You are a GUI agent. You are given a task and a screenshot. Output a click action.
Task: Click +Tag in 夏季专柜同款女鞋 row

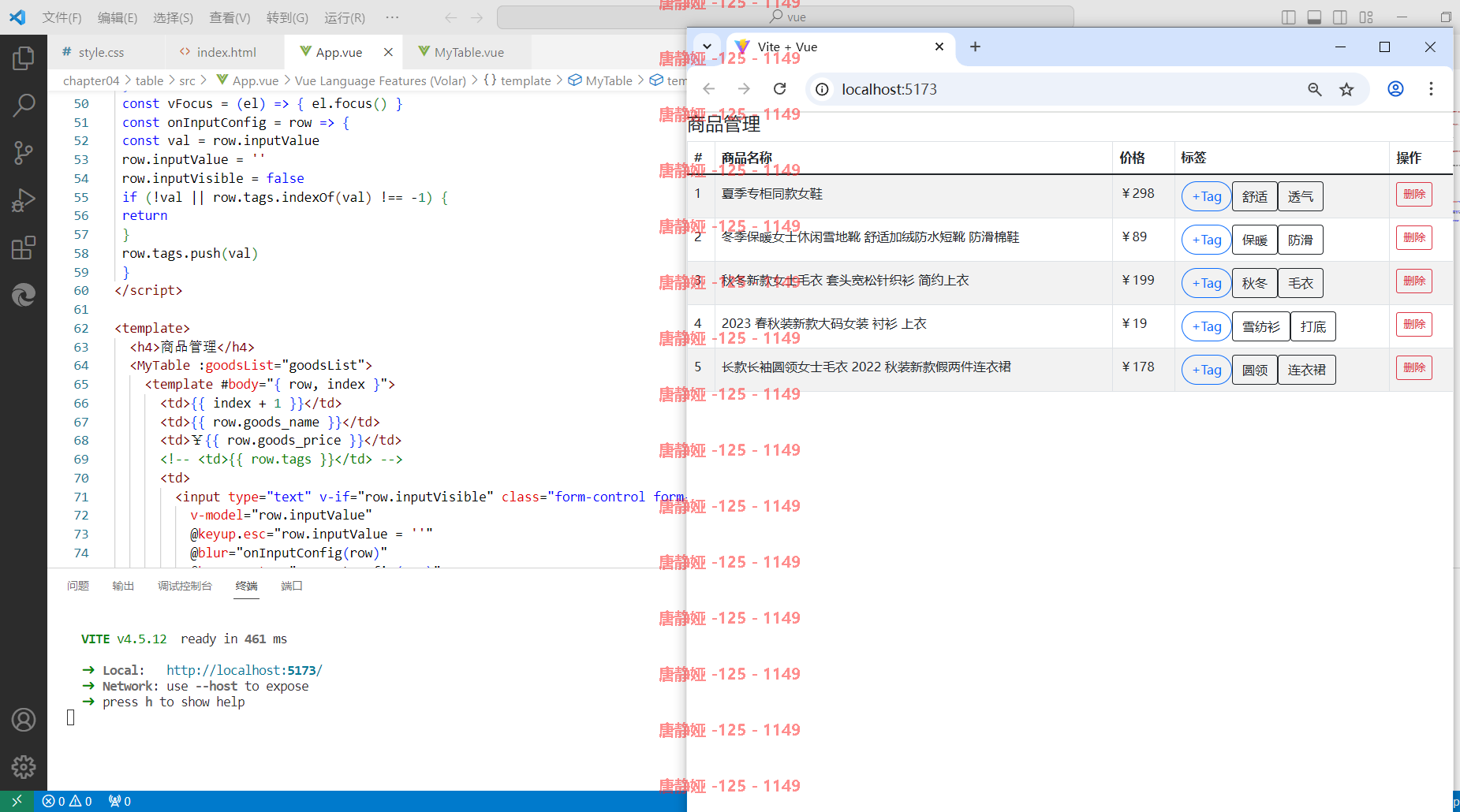coord(1206,196)
